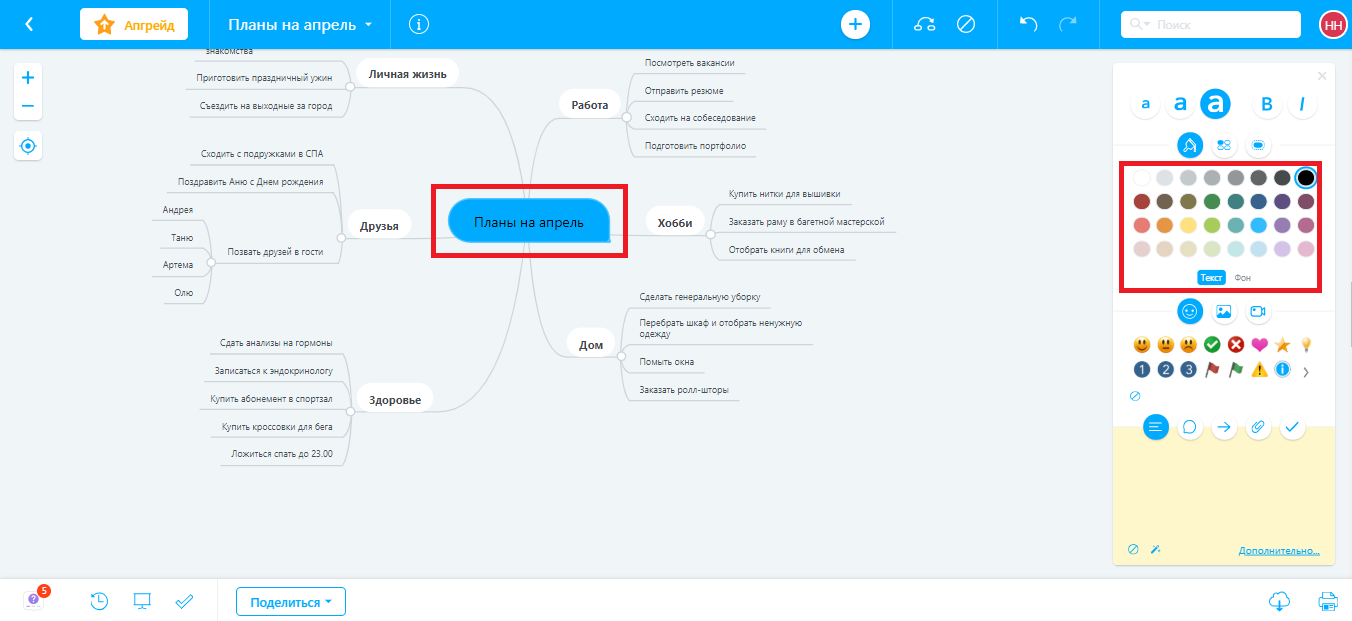Open the map info icon
The image size is (1352, 621).
pos(419,24)
